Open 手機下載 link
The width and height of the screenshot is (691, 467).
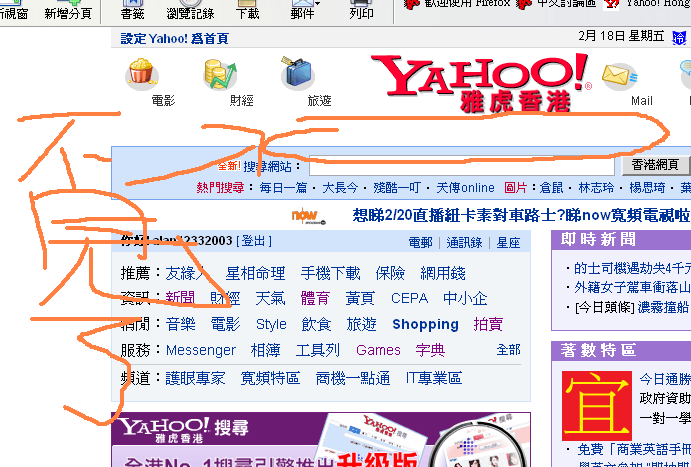tap(331, 274)
